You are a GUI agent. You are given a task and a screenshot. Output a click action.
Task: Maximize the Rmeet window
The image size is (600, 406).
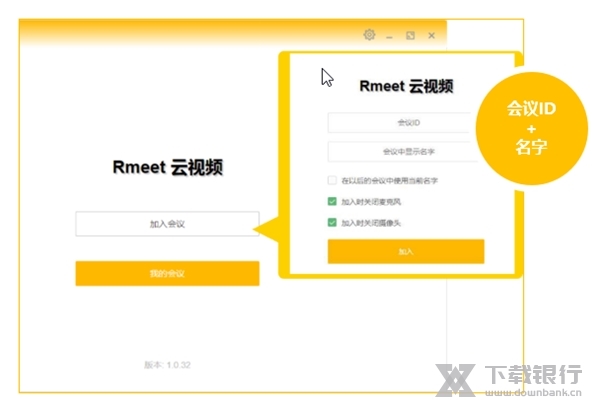coord(410,36)
